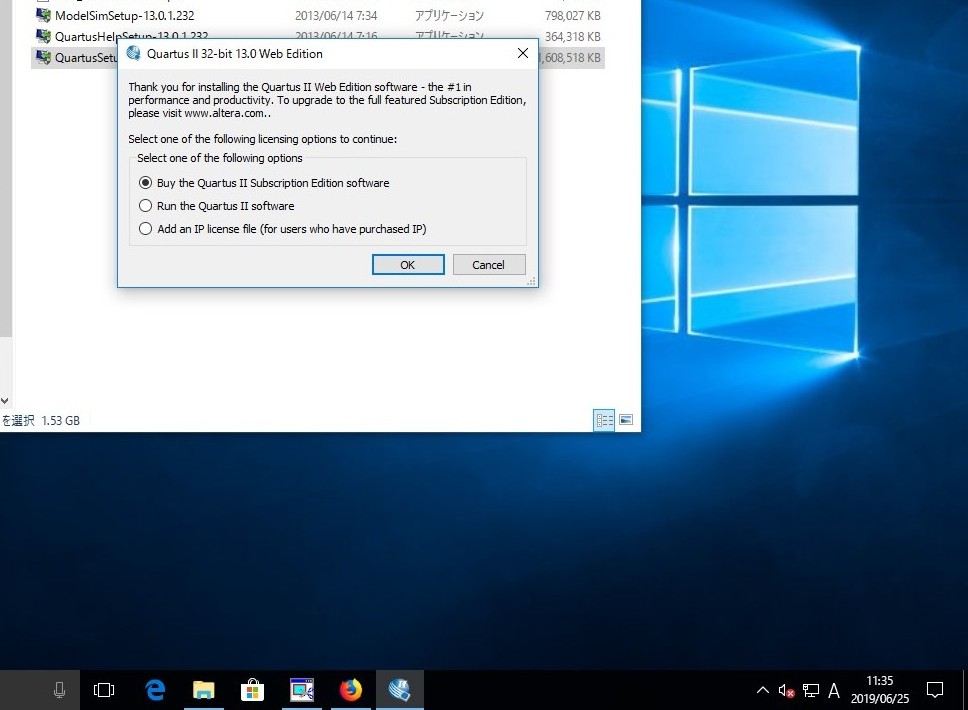Open the network status tray icon

[811, 690]
